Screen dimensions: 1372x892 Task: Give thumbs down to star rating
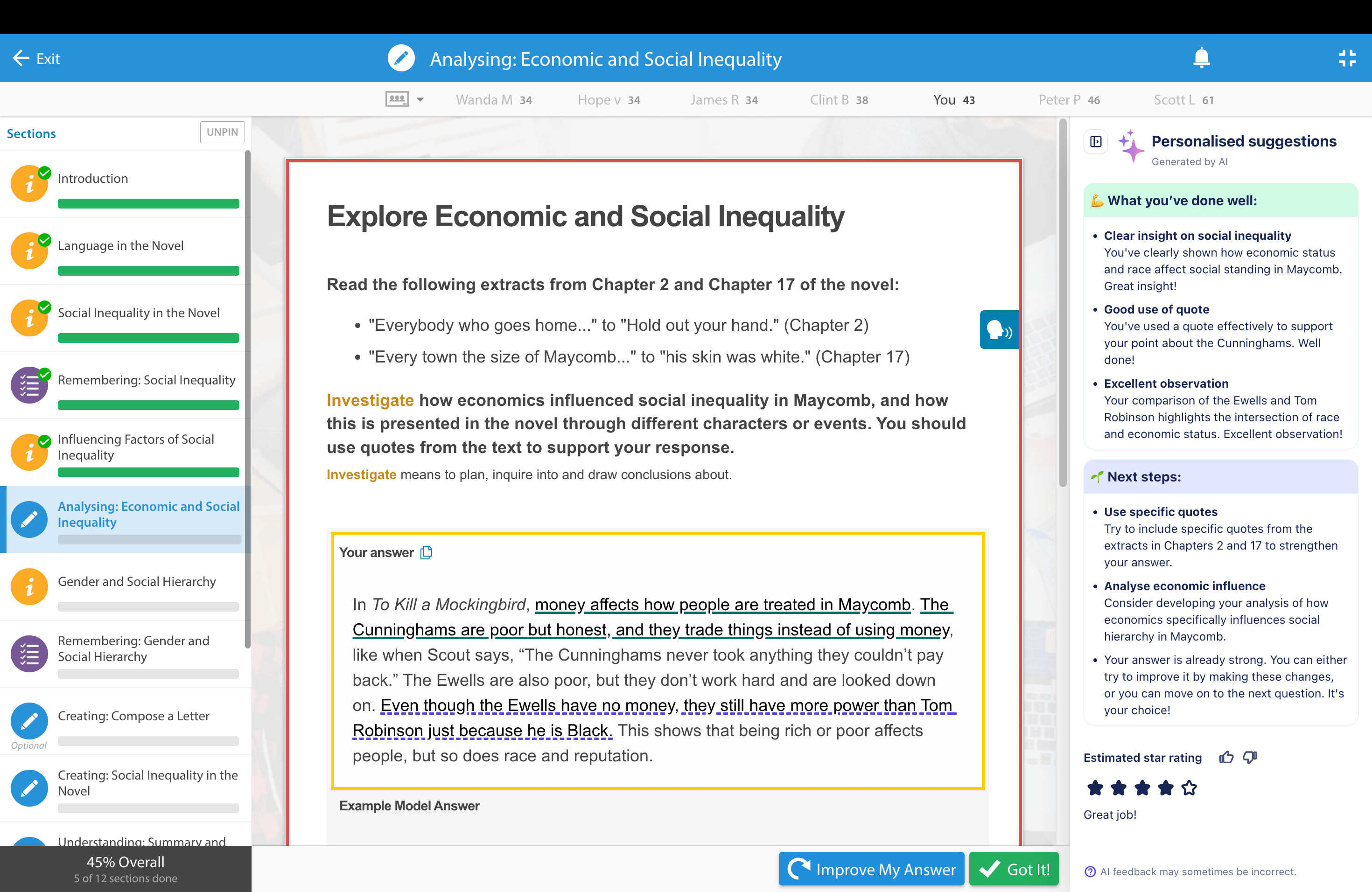click(x=1250, y=757)
